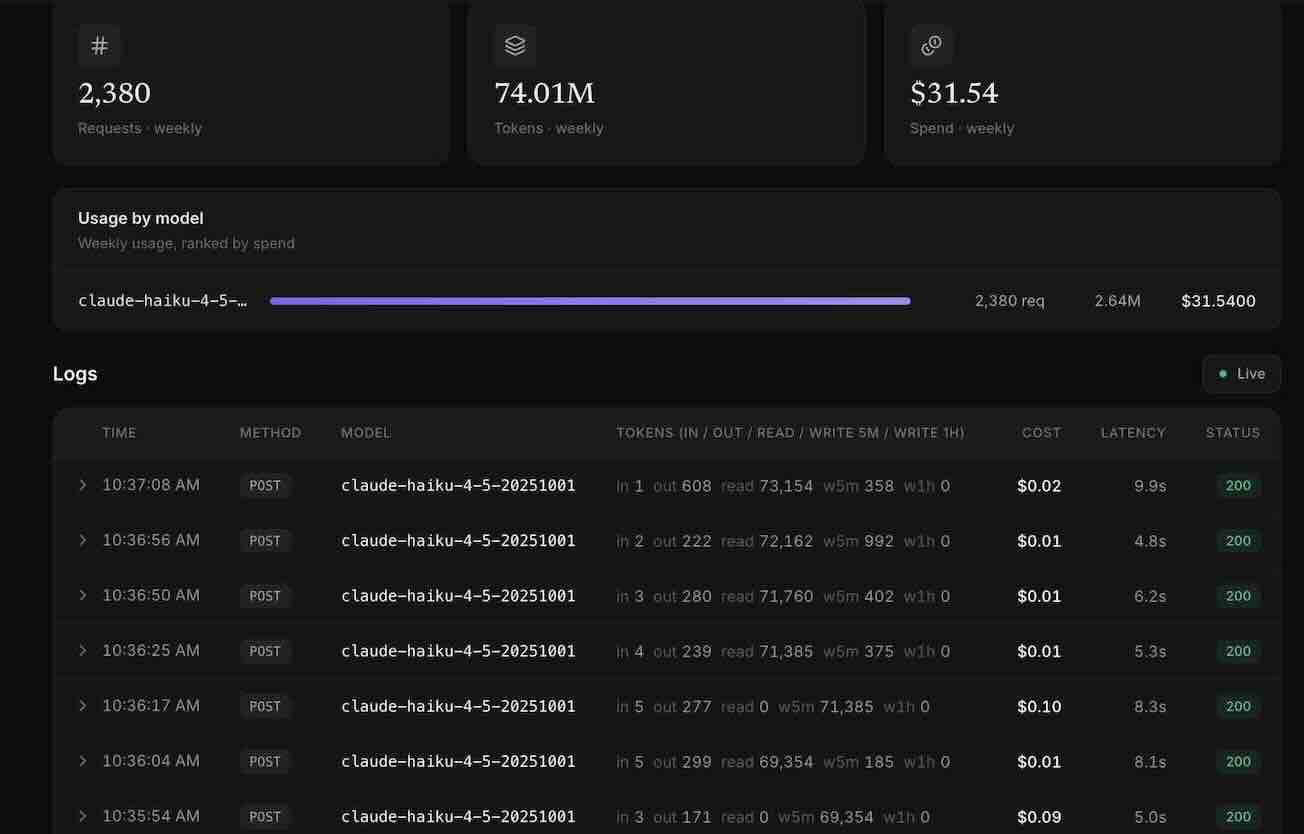The image size is (1304, 834).
Task: Click the 10:36:04 AM timestamp
Action: click(x=151, y=760)
